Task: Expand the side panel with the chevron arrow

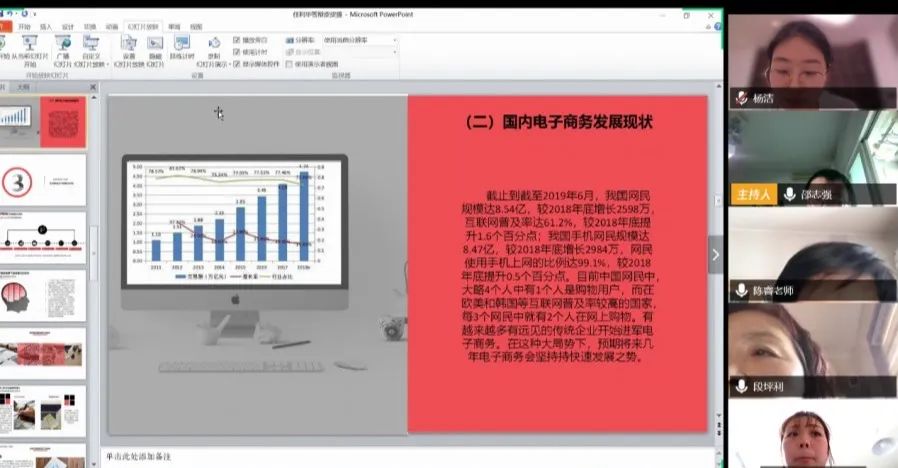Action: [715, 254]
